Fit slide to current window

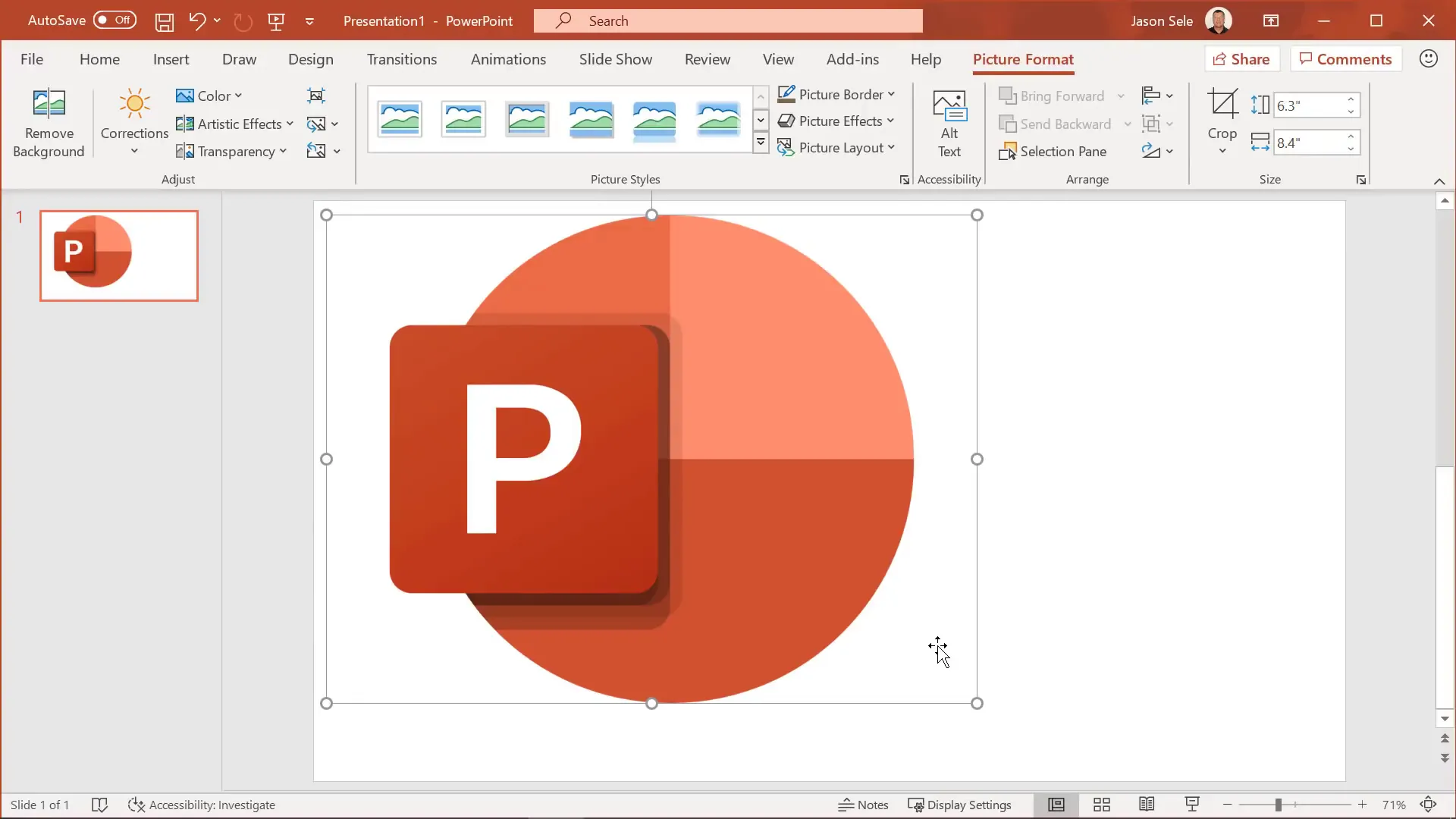[x=1429, y=805]
